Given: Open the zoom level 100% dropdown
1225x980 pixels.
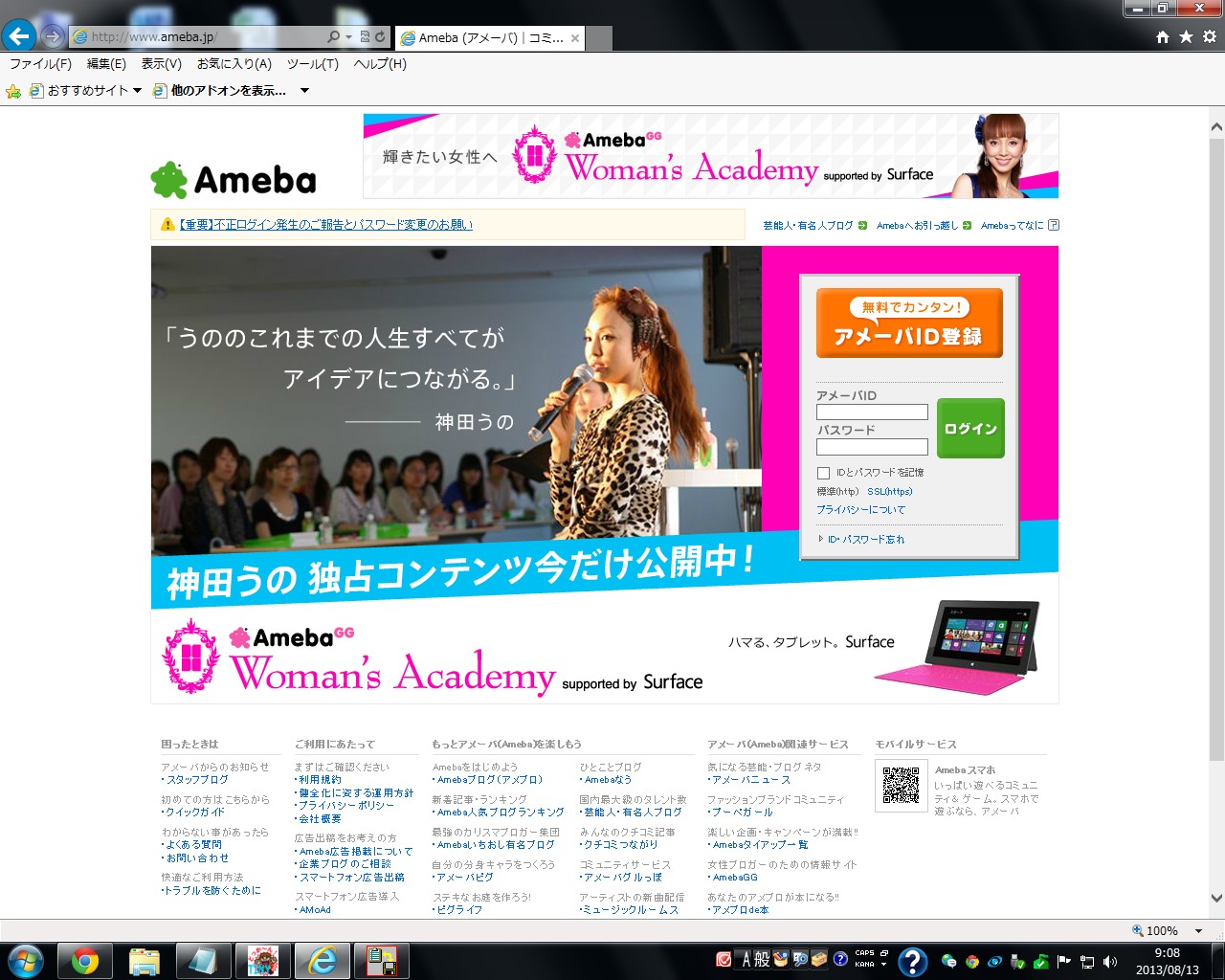Looking at the screenshot, I should [1198, 930].
